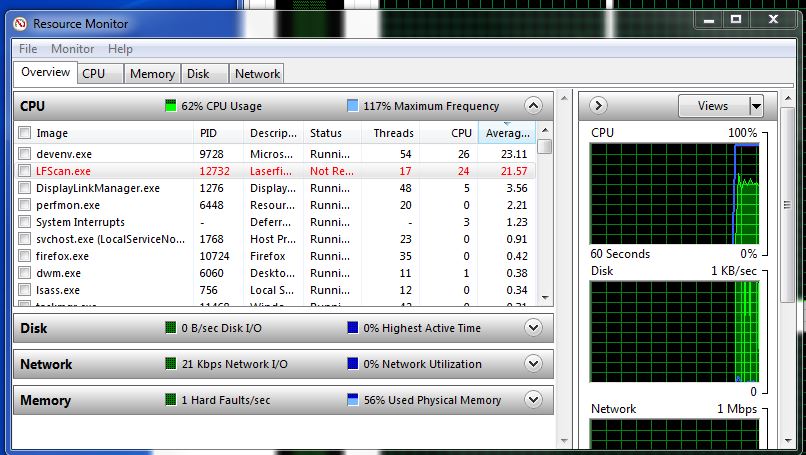Viewport: 806px width, 455px height.
Task: Click the Used Physical Memory indicator square
Action: pyautogui.click(x=353, y=399)
